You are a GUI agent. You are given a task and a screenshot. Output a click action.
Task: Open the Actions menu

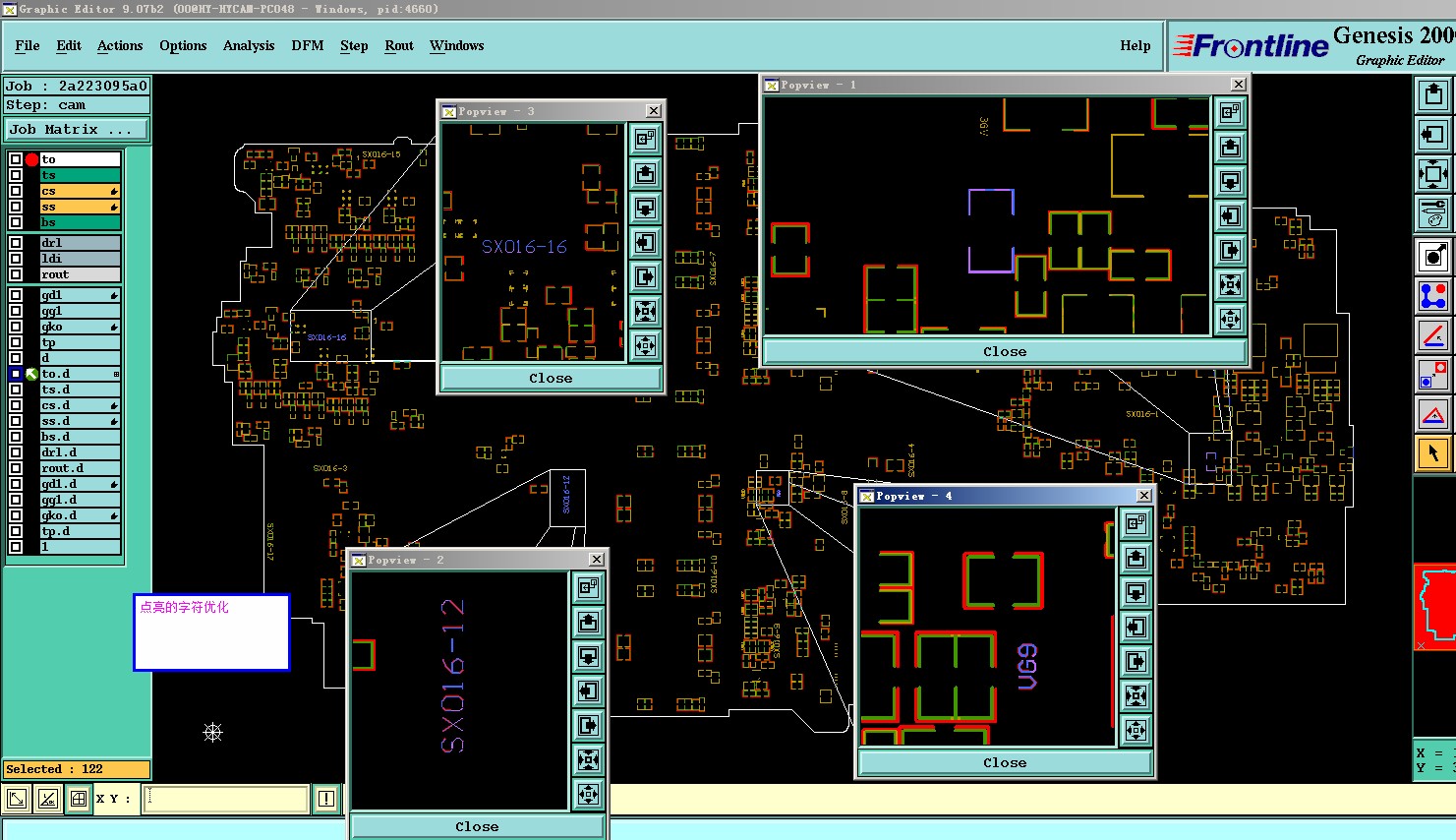pos(120,46)
